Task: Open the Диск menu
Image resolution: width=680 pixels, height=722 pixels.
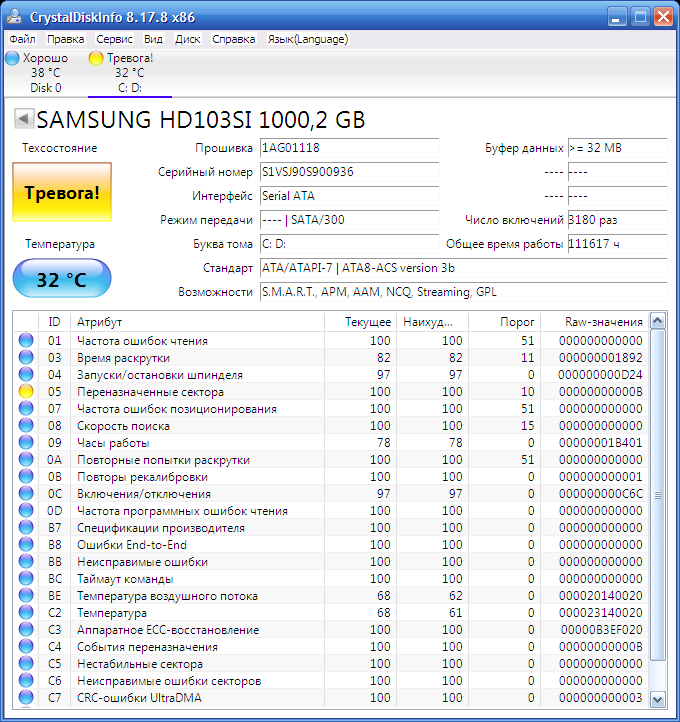Action: pos(188,39)
